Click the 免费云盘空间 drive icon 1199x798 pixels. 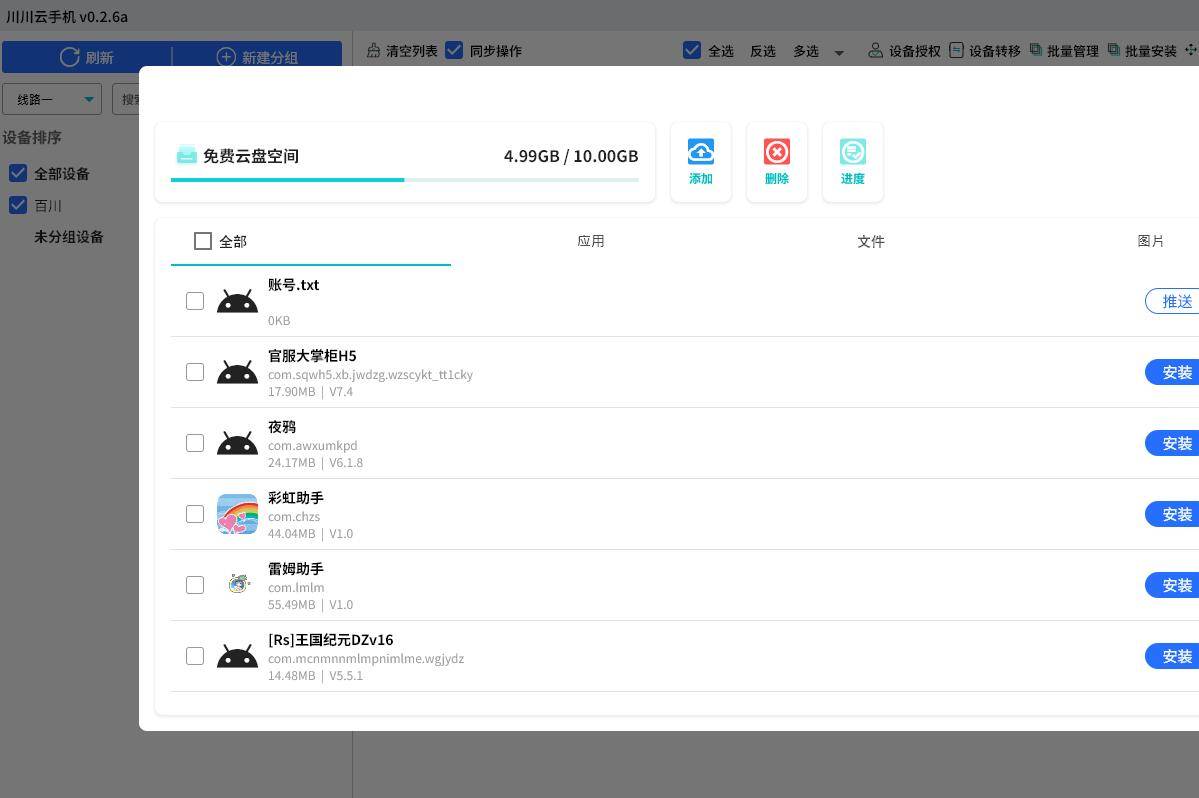point(187,155)
